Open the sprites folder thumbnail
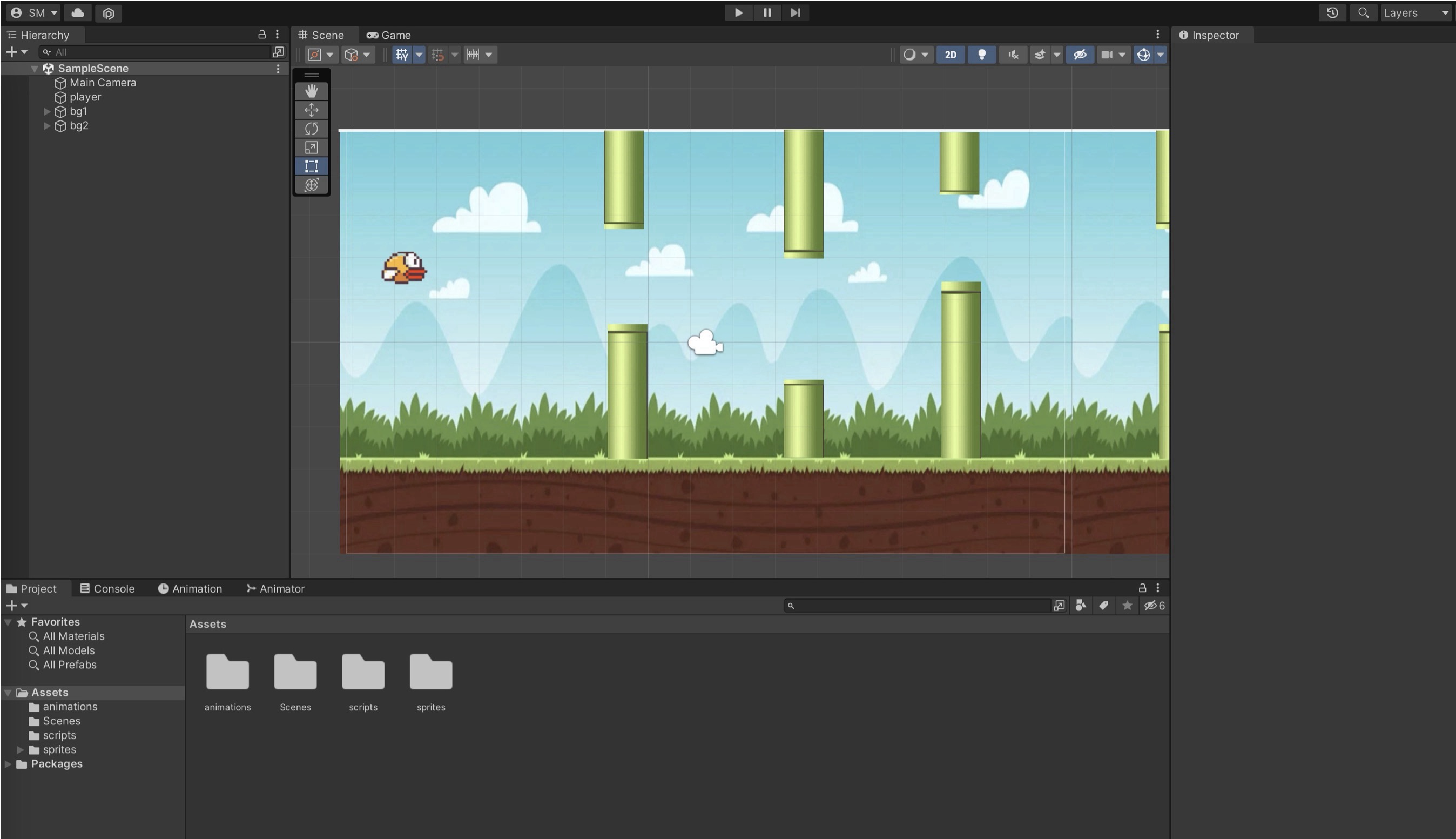1456x839 pixels. pyautogui.click(x=431, y=672)
